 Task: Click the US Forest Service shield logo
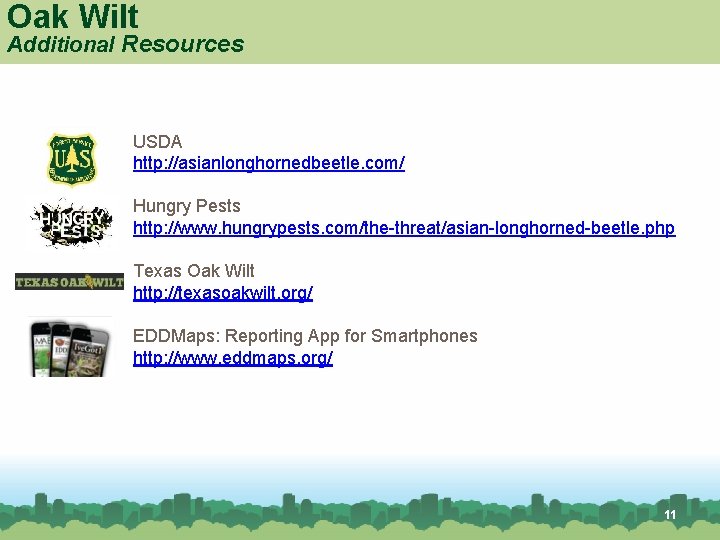pos(72,159)
